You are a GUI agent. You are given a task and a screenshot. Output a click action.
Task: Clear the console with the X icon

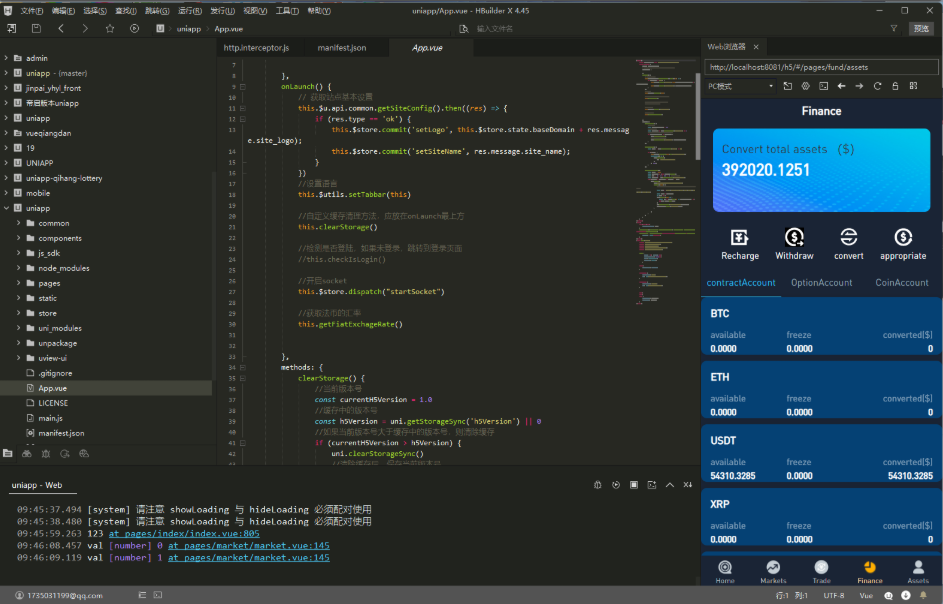tap(687, 485)
